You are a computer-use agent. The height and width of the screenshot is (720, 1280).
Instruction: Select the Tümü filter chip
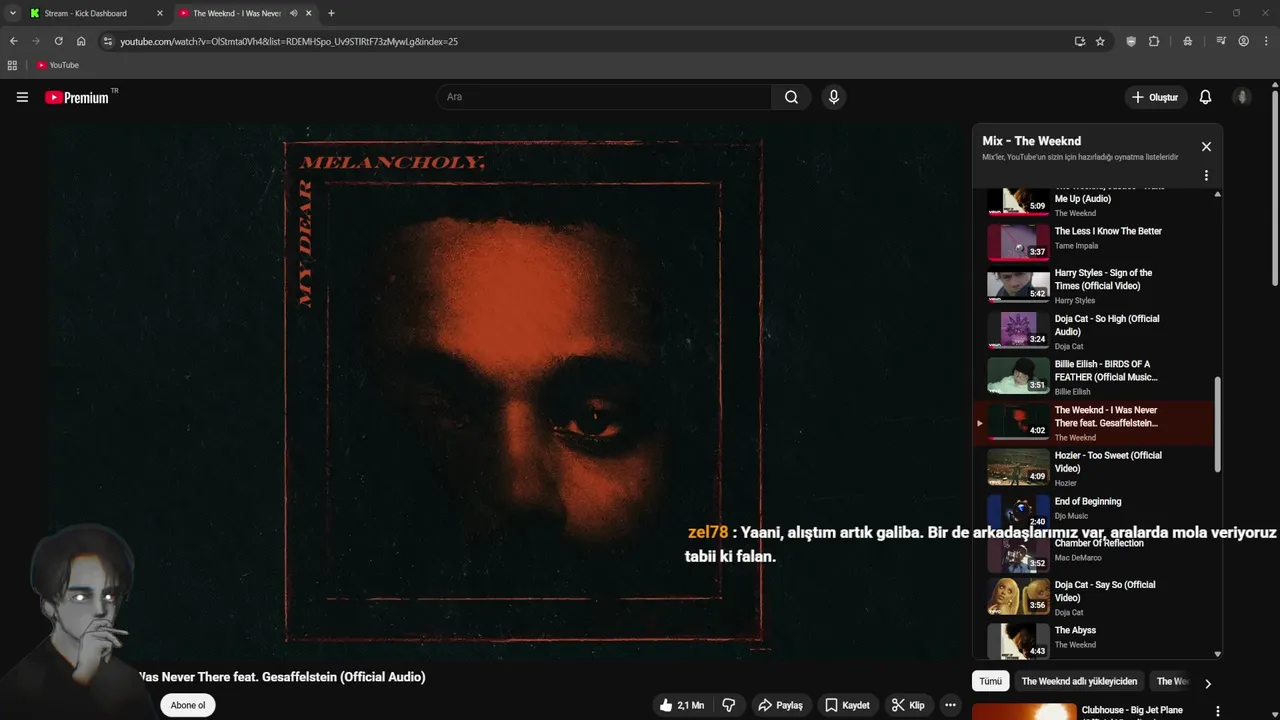(x=990, y=681)
